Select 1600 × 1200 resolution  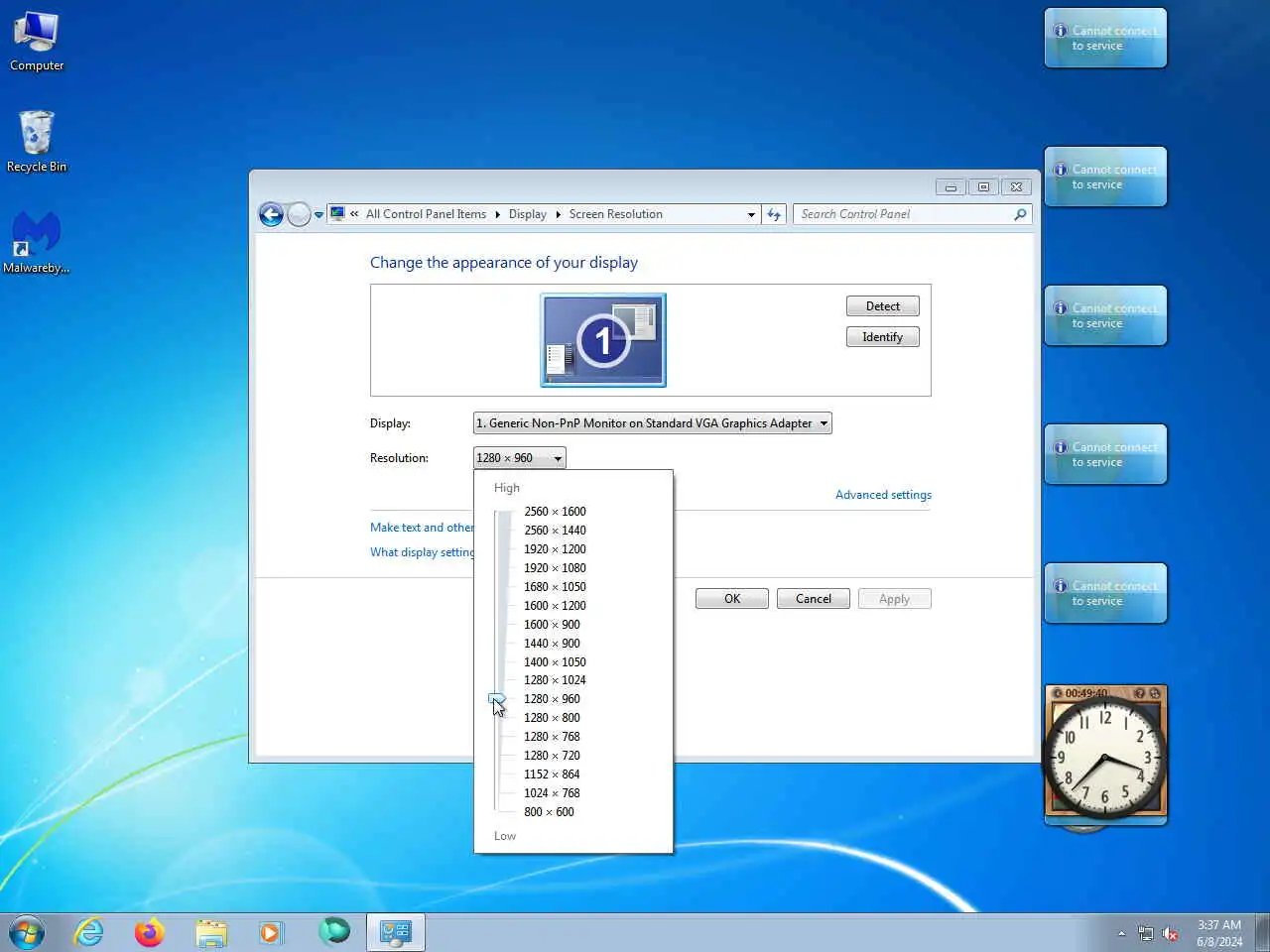click(555, 606)
